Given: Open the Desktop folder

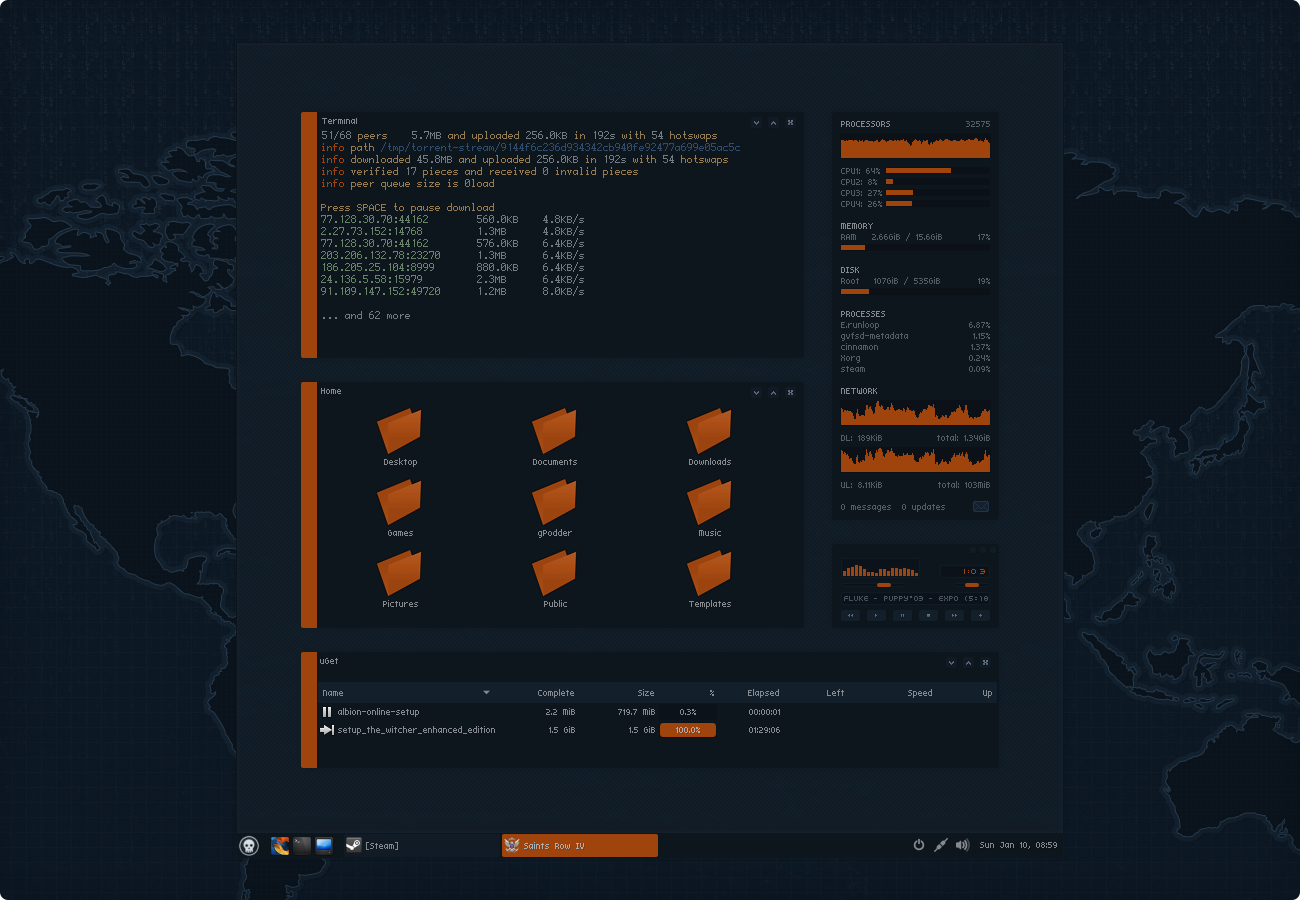Looking at the screenshot, I should click(400, 438).
